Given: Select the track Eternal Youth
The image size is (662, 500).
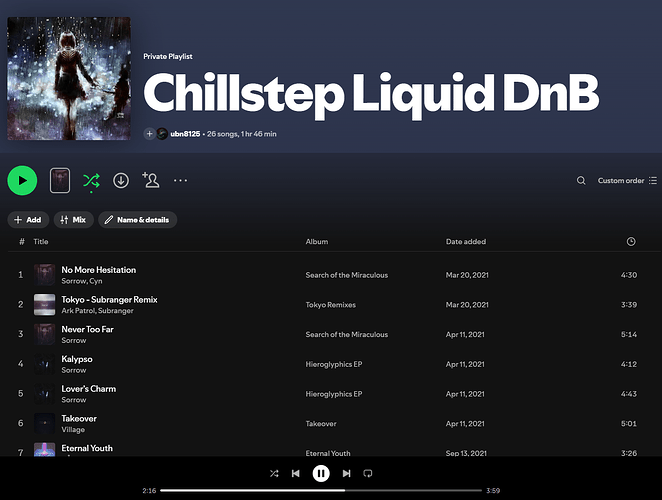Looking at the screenshot, I should point(87,448).
